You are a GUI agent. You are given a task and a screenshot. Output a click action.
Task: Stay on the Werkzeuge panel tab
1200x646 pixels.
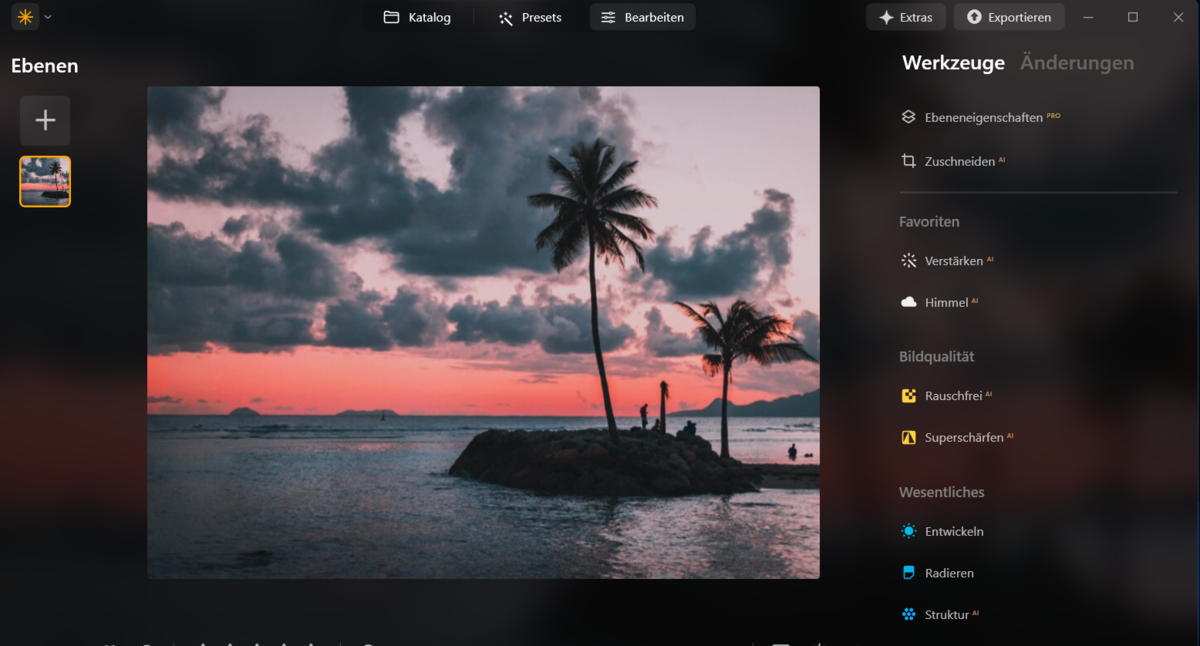click(953, 62)
